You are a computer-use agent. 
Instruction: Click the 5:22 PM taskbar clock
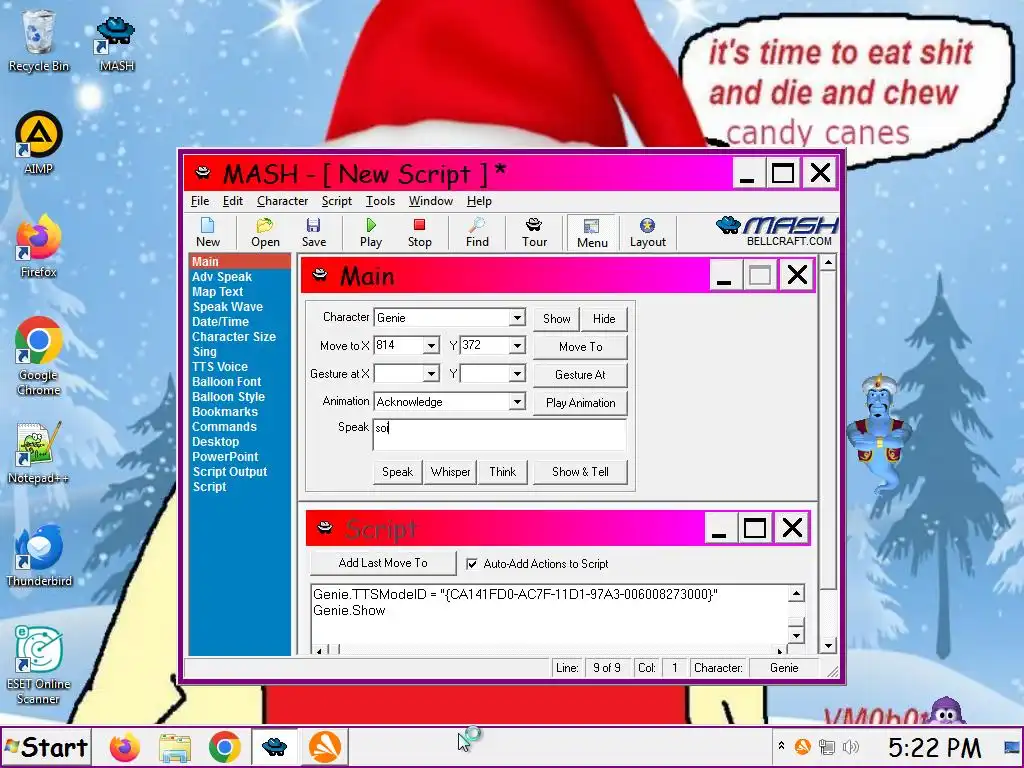[x=934, y=747]
